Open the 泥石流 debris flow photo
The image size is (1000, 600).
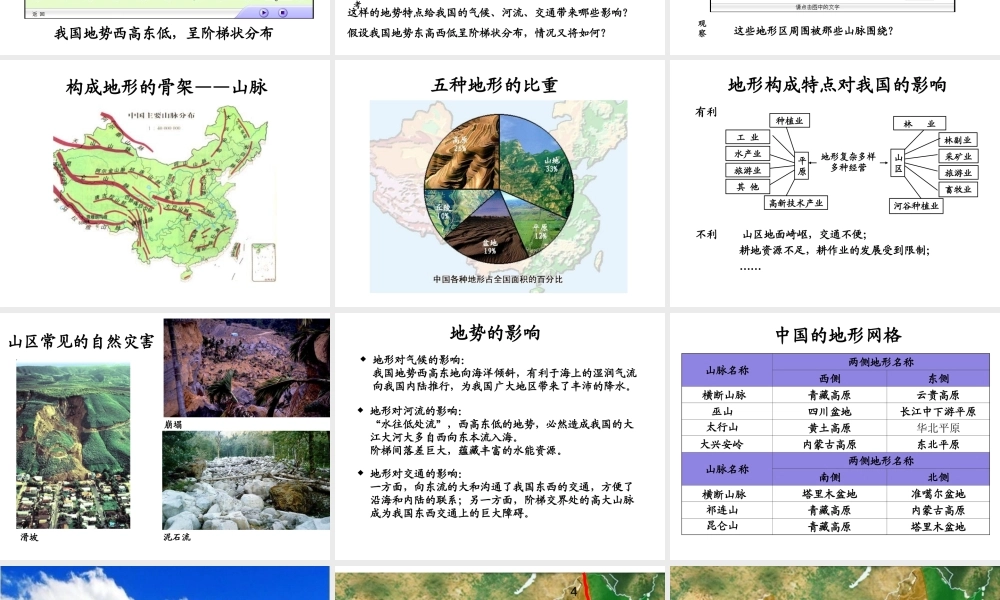(246, 480)
